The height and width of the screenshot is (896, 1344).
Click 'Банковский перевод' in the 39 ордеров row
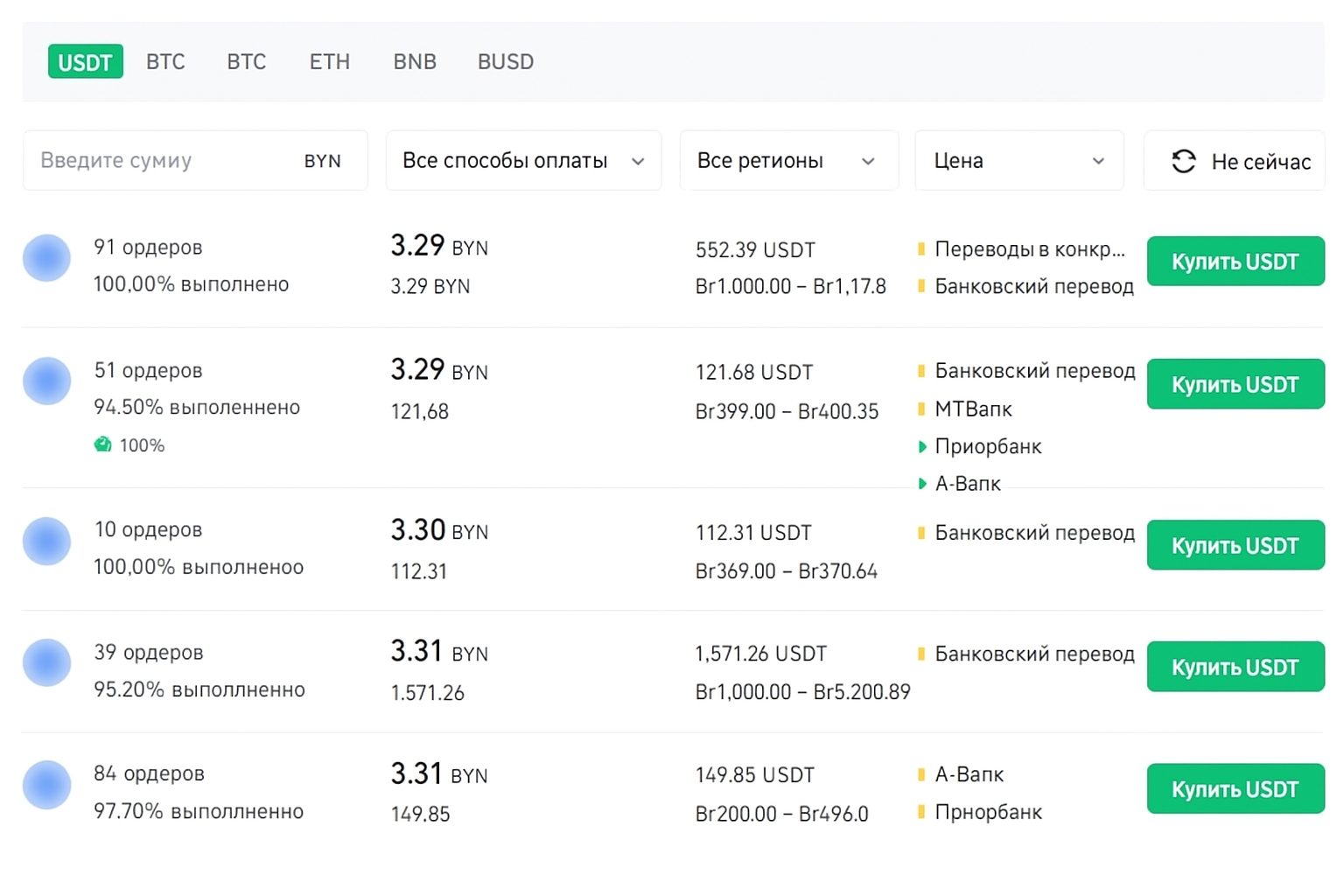point(1035,654)
